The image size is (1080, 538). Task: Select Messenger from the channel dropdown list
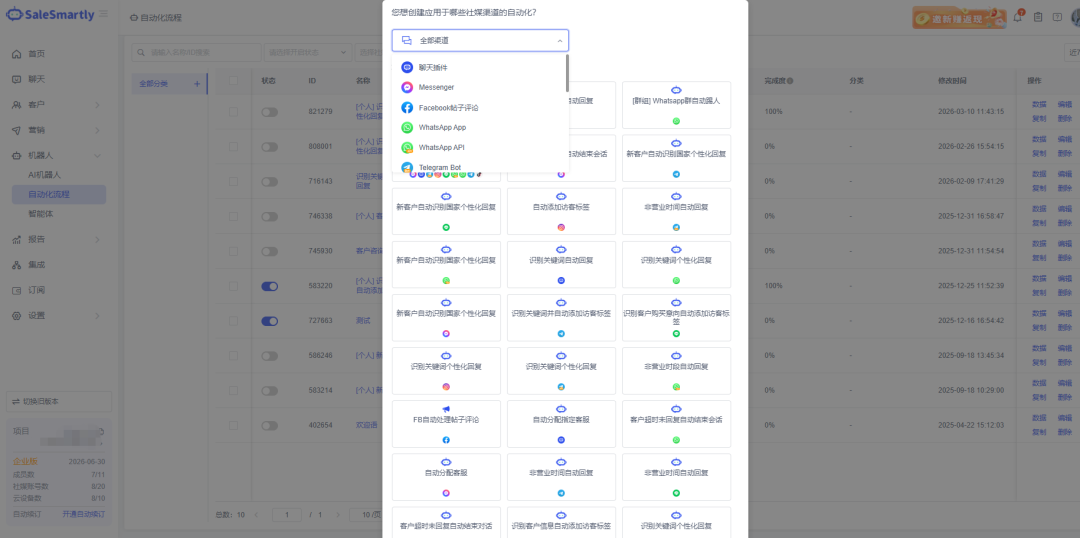coord(436,87)
